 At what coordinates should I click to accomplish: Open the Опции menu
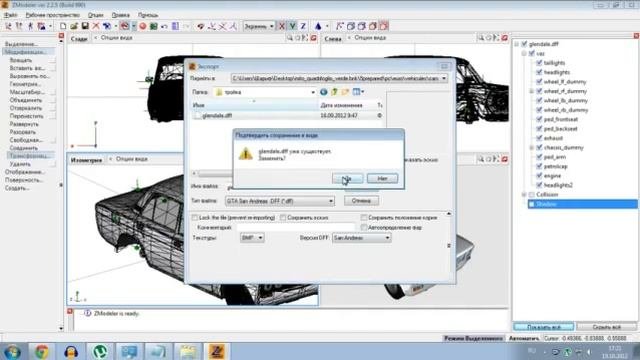pos(96,15)
